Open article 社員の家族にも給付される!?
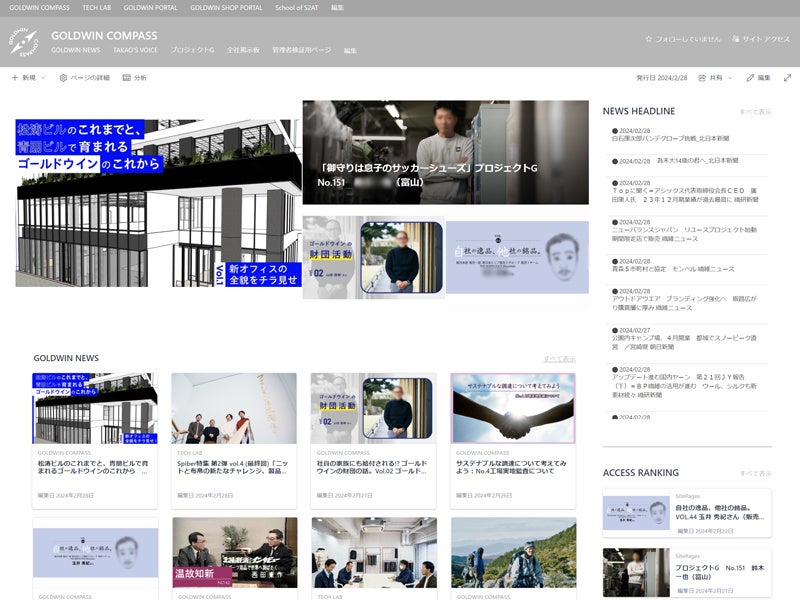The image size is (800, 600). pyautogui.click(x=372, y=467)
